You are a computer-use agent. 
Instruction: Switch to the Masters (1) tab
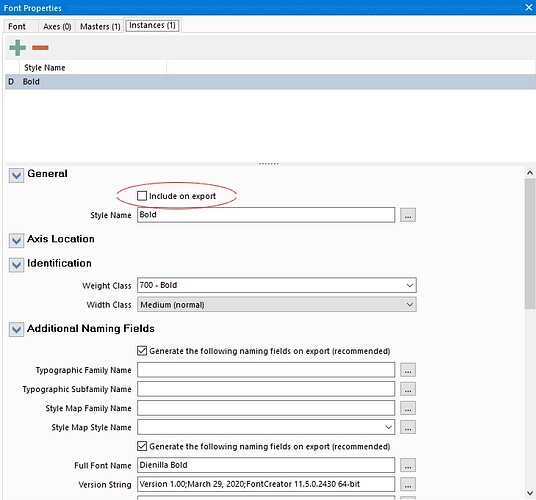100,26
